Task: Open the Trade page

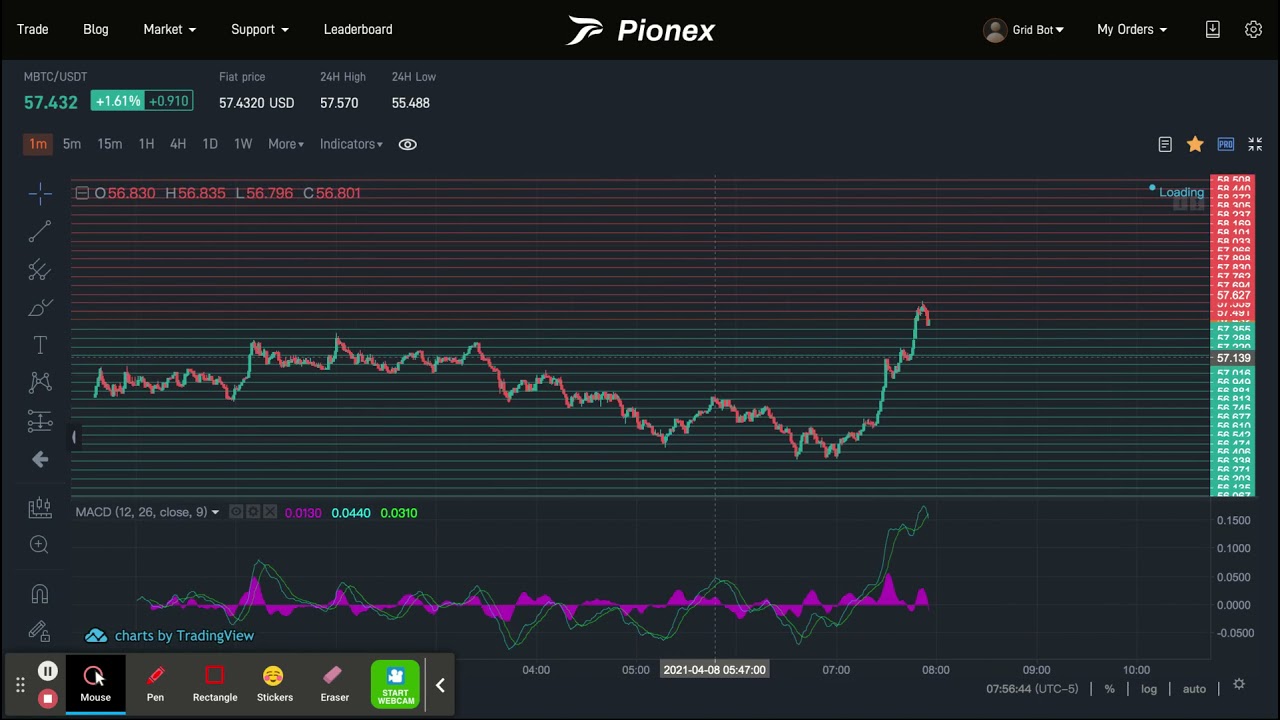Action: click(x=32, y=29)
